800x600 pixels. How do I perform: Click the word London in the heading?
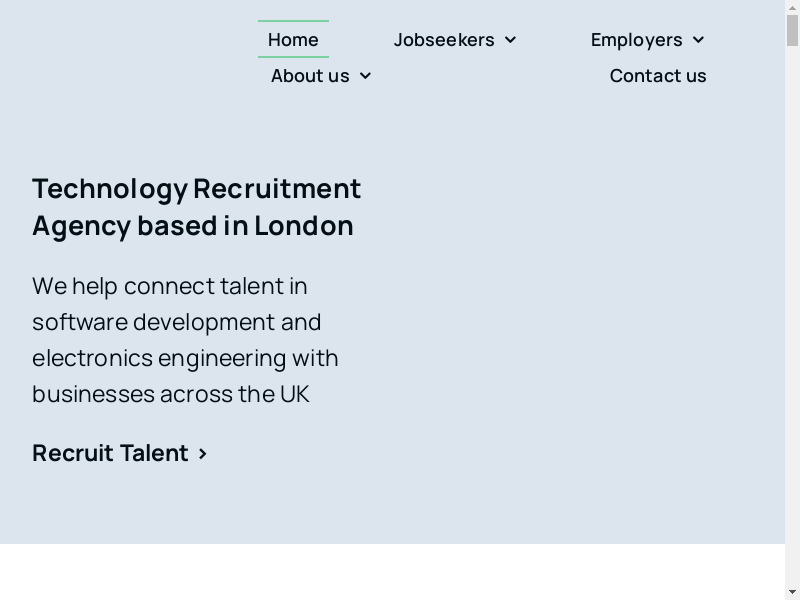(303, 226)
